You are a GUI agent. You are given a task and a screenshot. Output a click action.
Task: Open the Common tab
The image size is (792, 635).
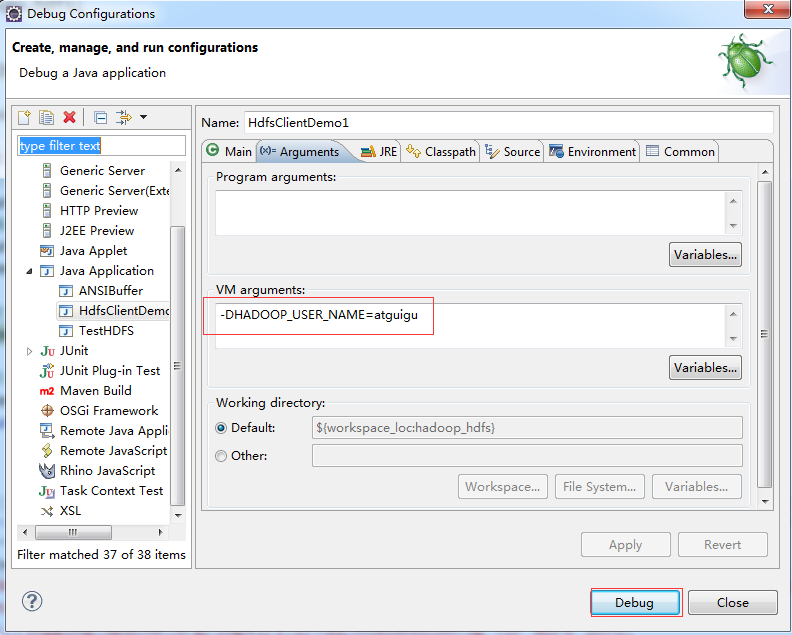[680, 152]
